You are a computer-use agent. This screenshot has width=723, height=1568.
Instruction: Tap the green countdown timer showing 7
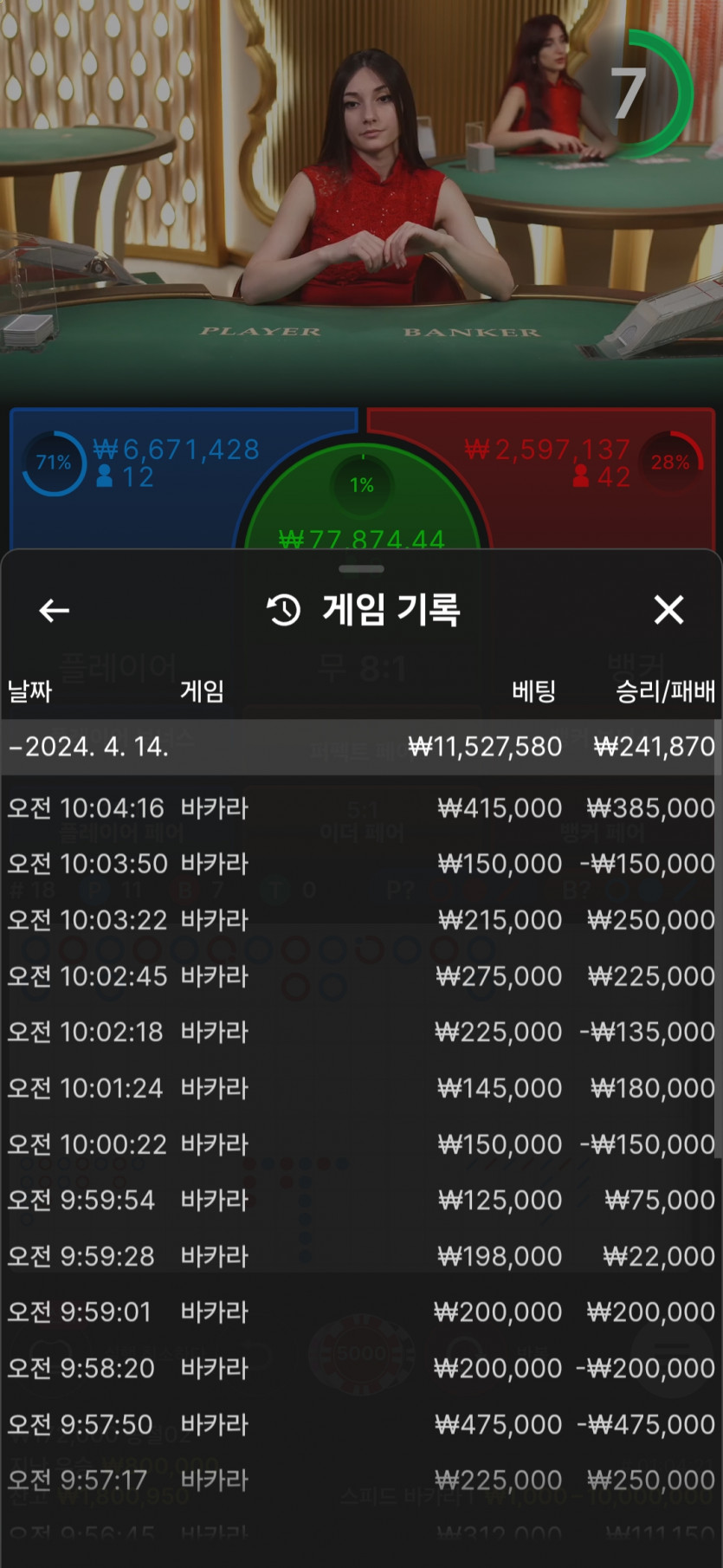click(641, 94)
